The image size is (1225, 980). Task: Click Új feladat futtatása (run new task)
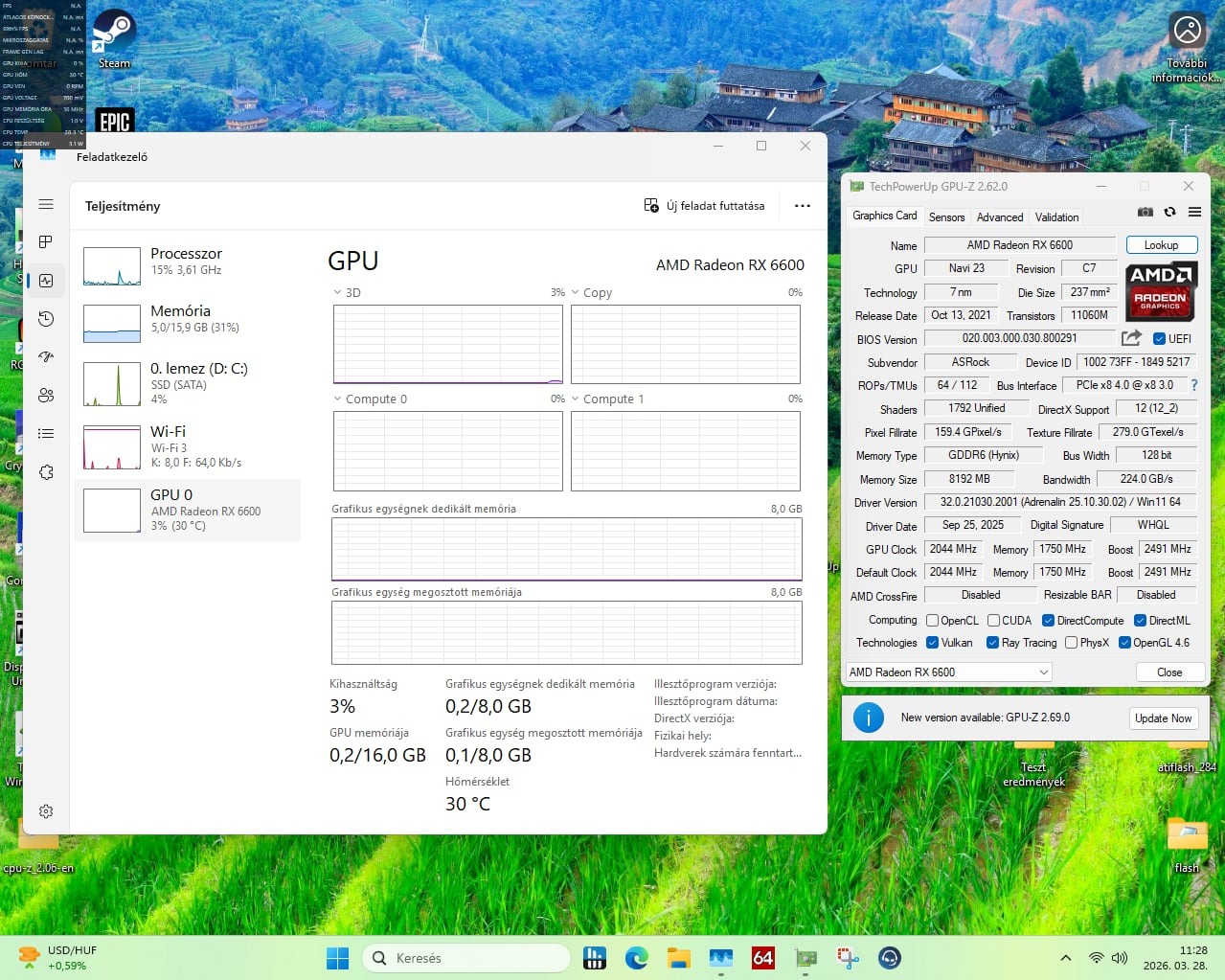[704, 206]
